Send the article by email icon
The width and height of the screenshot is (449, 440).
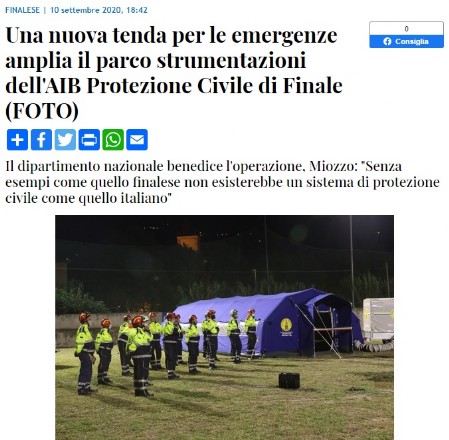(137, 140)
